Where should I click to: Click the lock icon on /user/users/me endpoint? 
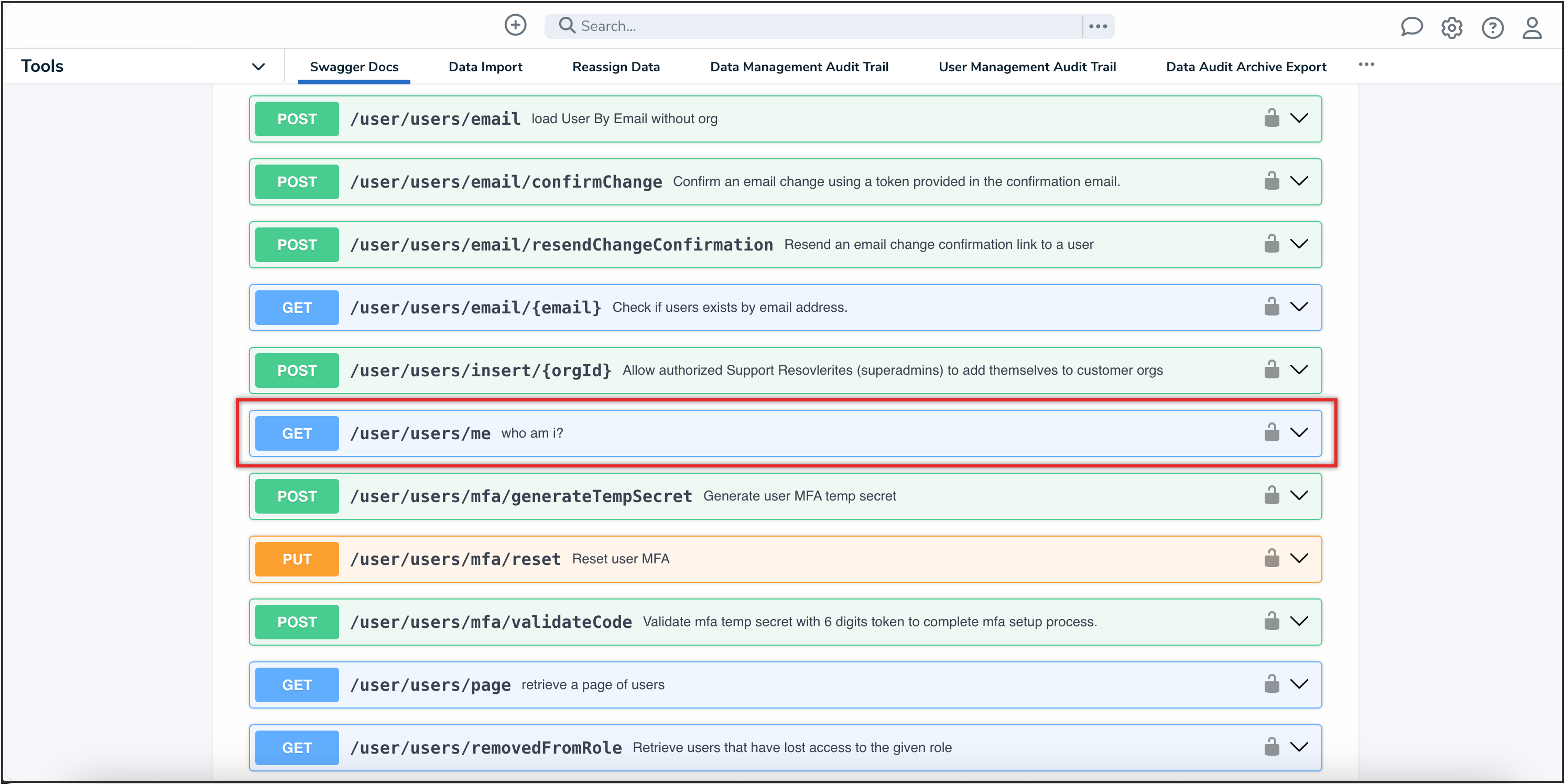tap(1271, 432)
